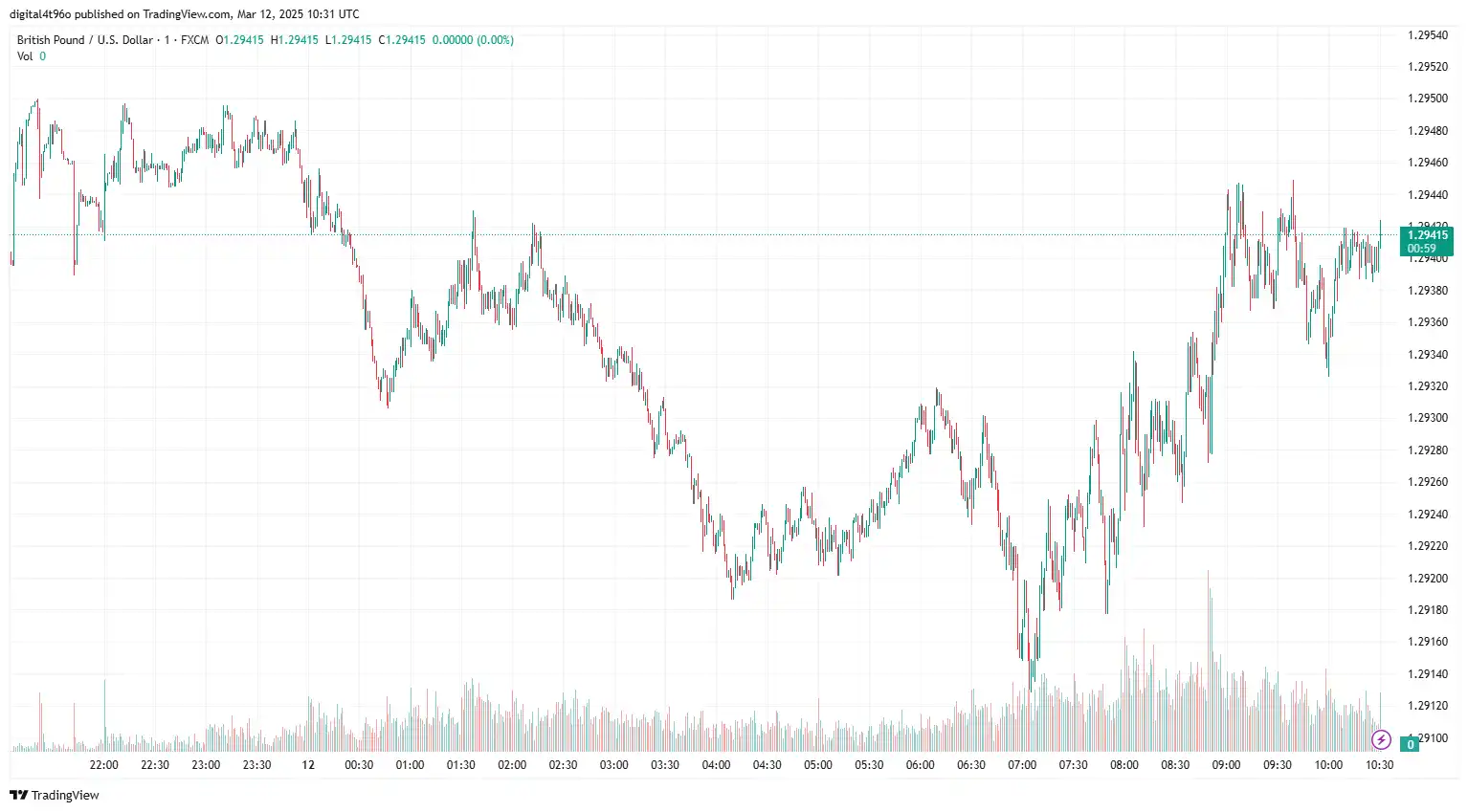
Task: Click the 09:30 time axis label
Action: click(x=1278, y=765)
